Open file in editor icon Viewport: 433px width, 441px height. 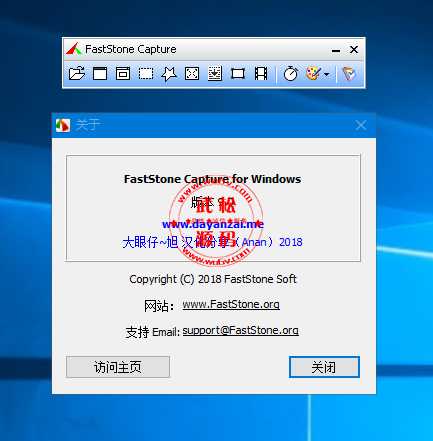[77, 73]
